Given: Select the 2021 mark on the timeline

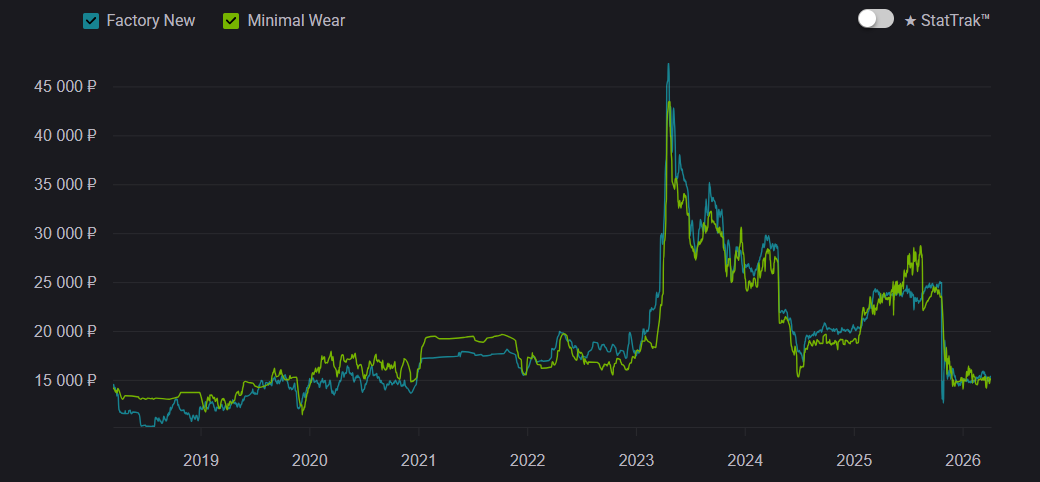Looking at the screenshot, I should click(418, 461).
